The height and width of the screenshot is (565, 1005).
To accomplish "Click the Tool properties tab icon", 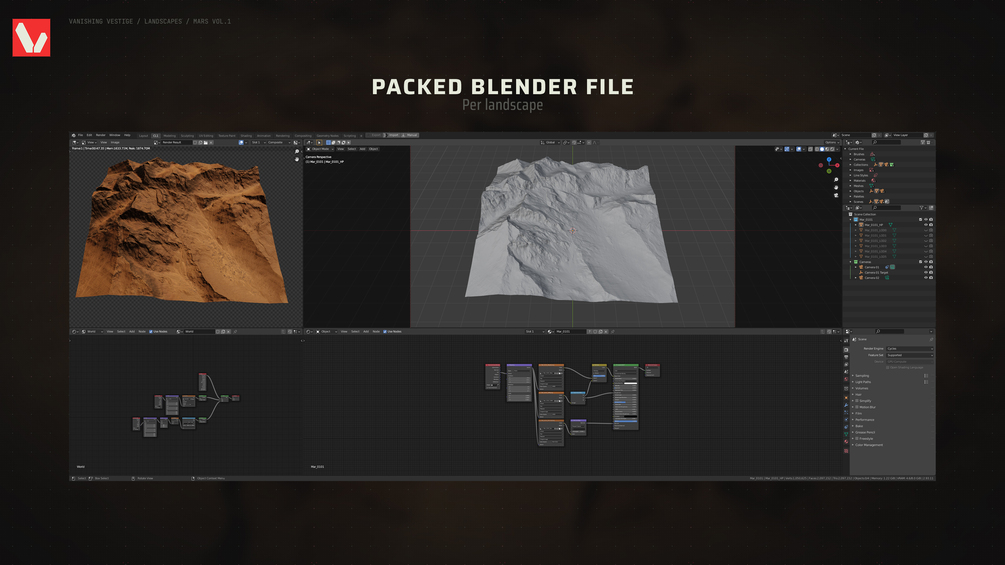I will coord(846,341).
